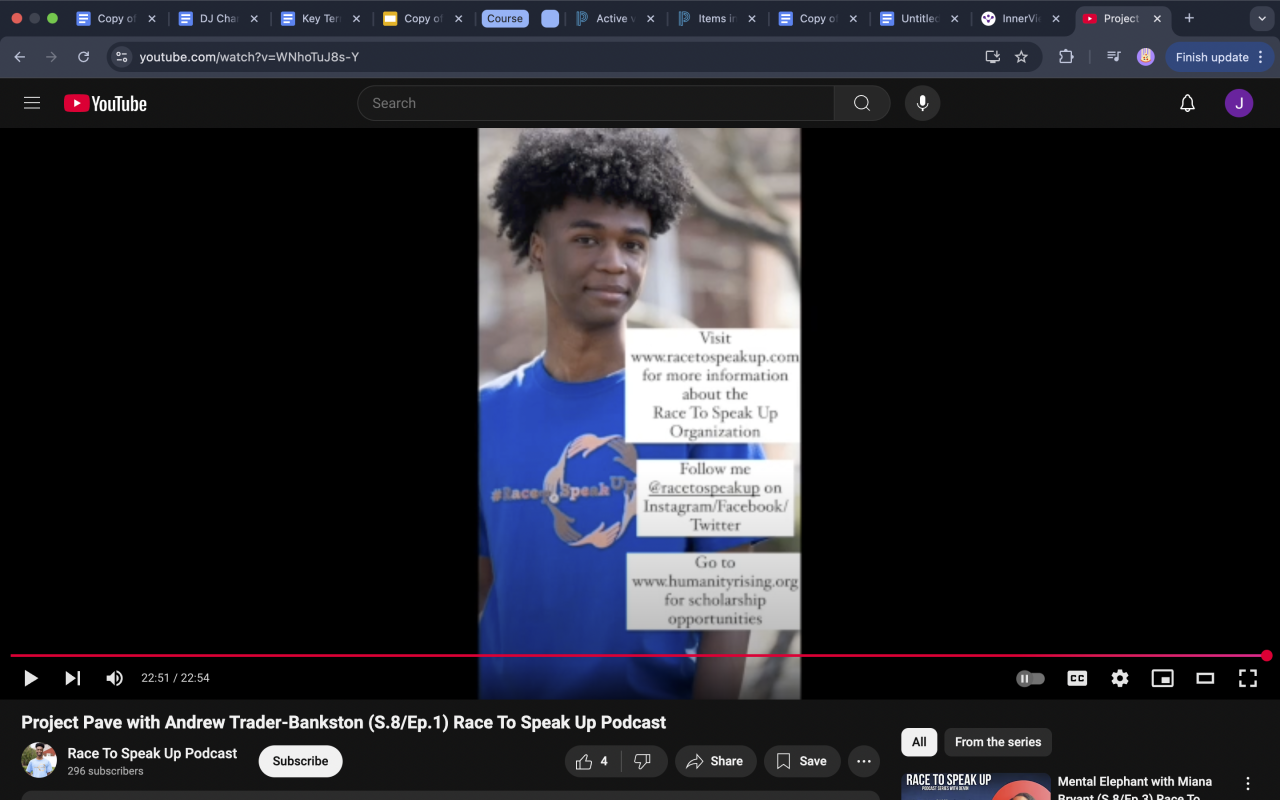Open tab search dropdown in Chrome
Image resolution: width=1280 pixels, height=800 pixels.
pyautogui.click(x=1260, y=19)
